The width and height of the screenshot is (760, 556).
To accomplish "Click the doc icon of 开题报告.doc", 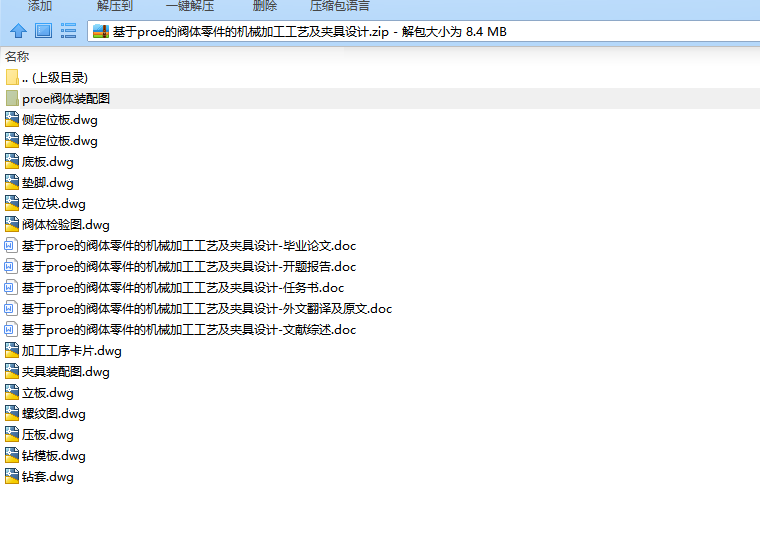I will click(x=11, y=266).
